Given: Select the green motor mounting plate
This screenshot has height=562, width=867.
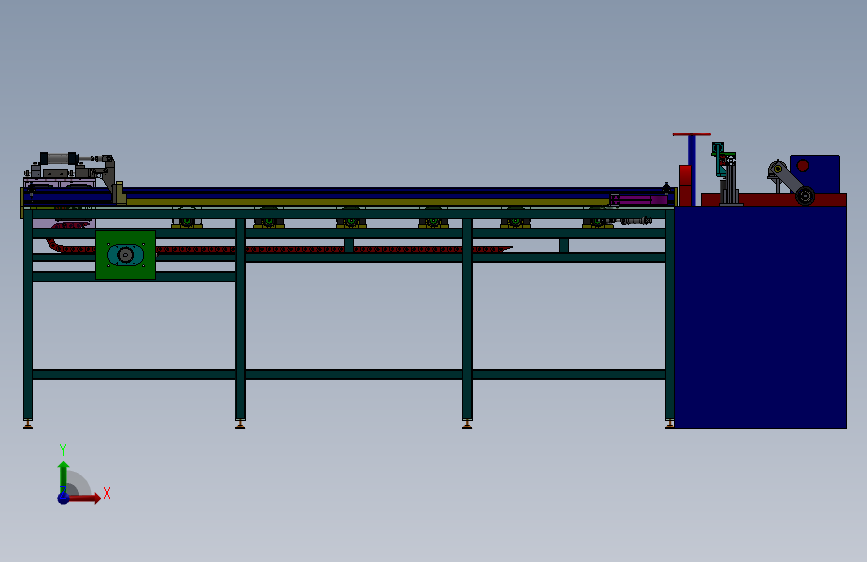Looking at the screenshot, I should click(126, 255).
